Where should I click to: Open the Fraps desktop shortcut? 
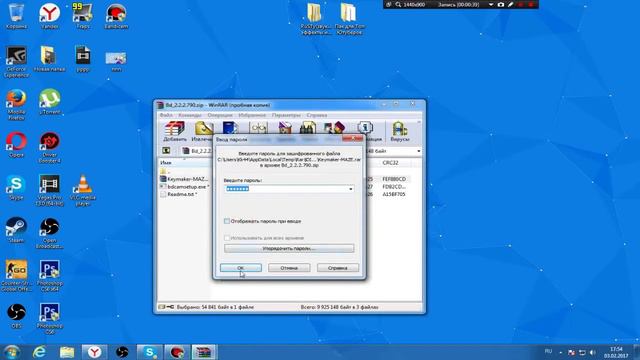click(83, 16)
